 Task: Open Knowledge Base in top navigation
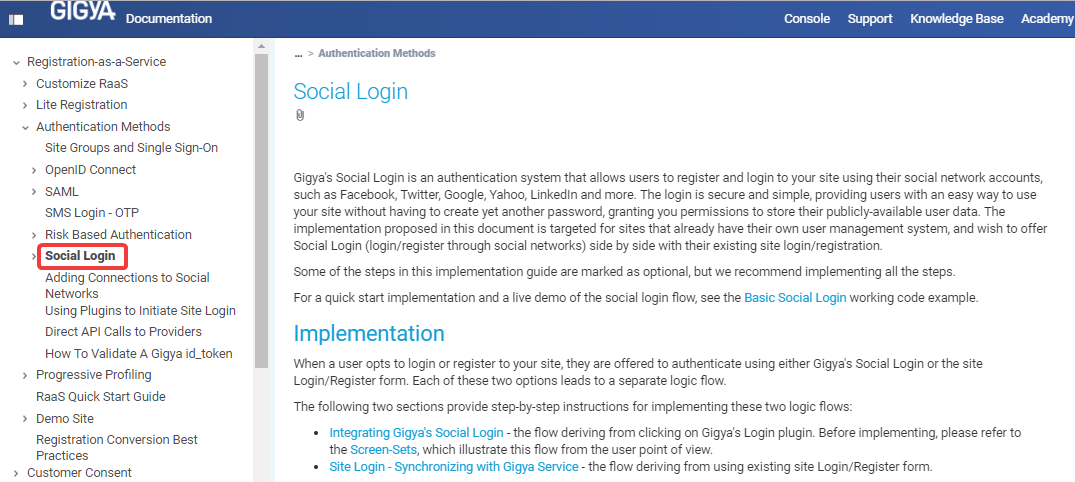click(x=956, y=19)
